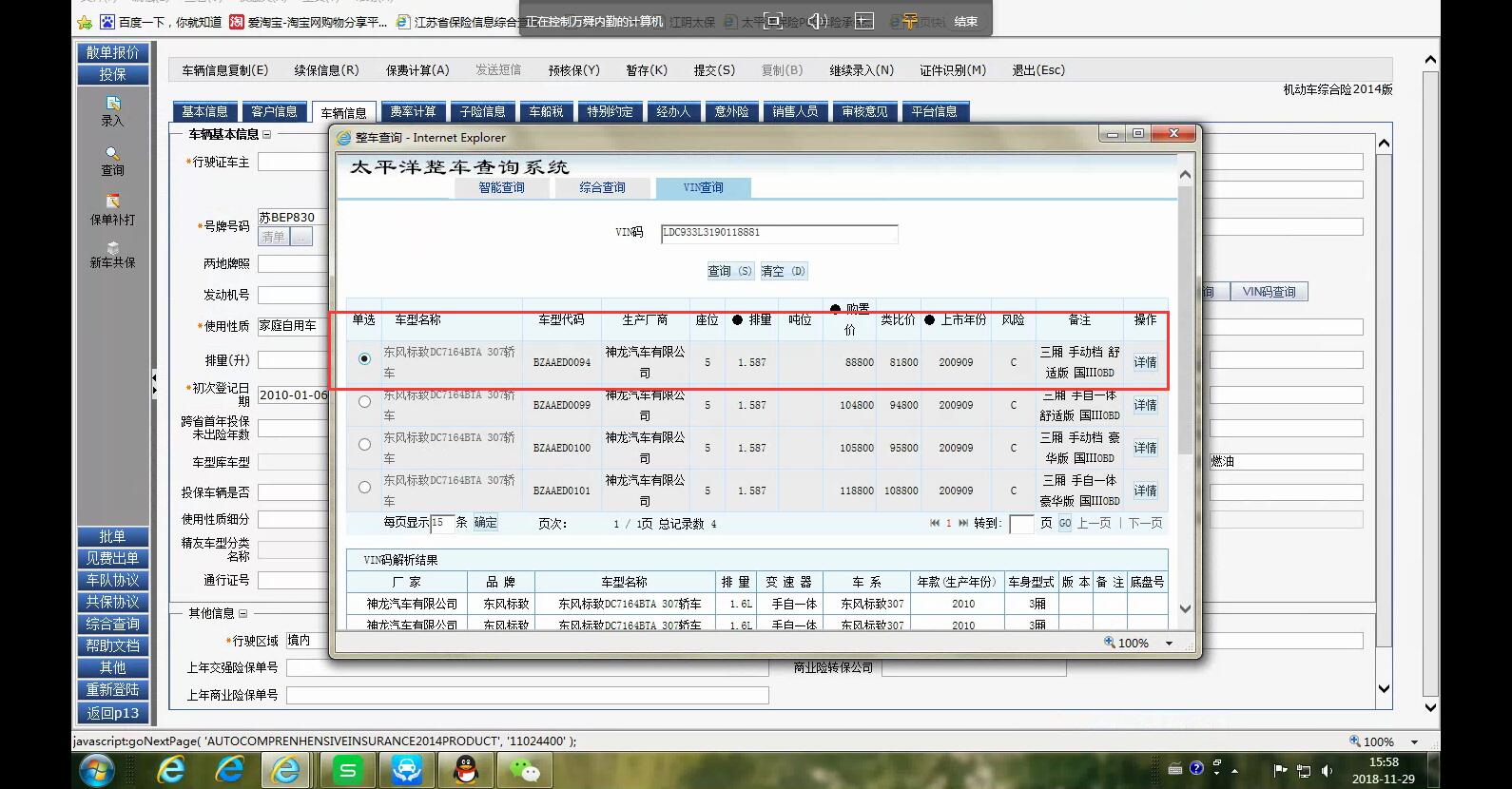Switch to 智能查询 tab
This screenshot has width=1512, height=789.
pos(501,188)
